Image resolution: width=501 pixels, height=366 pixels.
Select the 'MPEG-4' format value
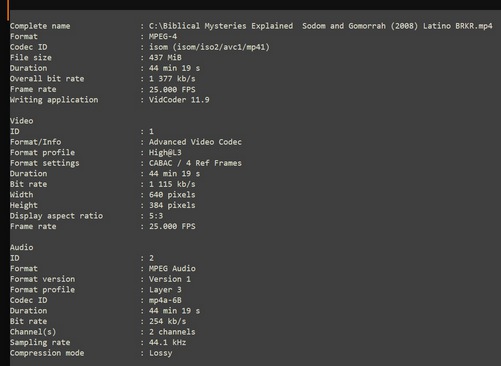tap(163, 36)
